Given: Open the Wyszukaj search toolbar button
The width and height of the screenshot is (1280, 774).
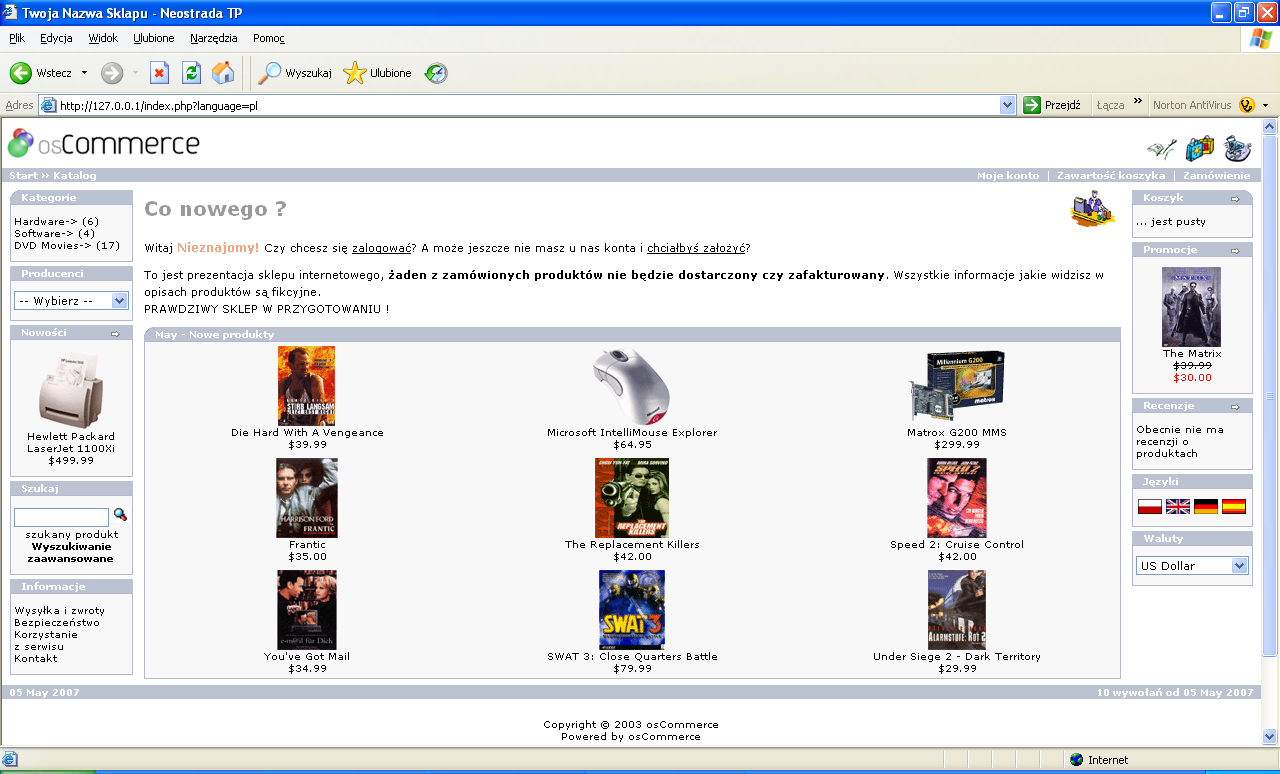Looking at the screenshot, I should pos(294,73).
